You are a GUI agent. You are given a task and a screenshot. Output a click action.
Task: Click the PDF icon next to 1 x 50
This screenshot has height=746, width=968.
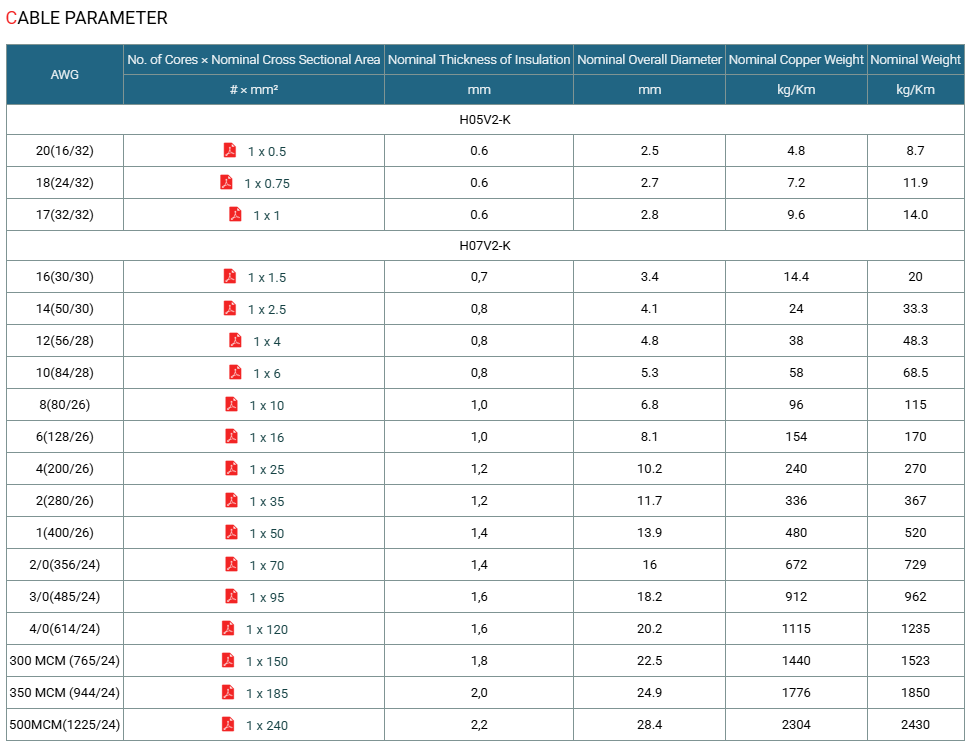(x=232, y=532)
